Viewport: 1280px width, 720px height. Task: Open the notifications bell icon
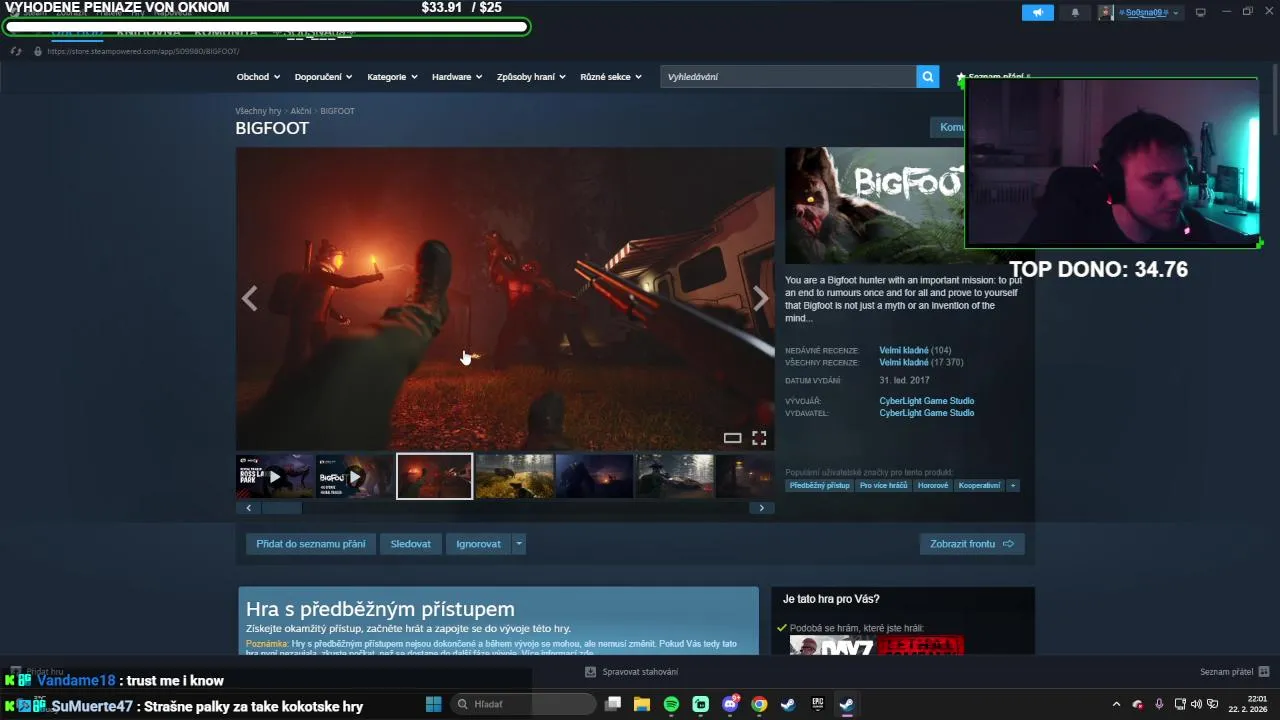(1075, 12)
